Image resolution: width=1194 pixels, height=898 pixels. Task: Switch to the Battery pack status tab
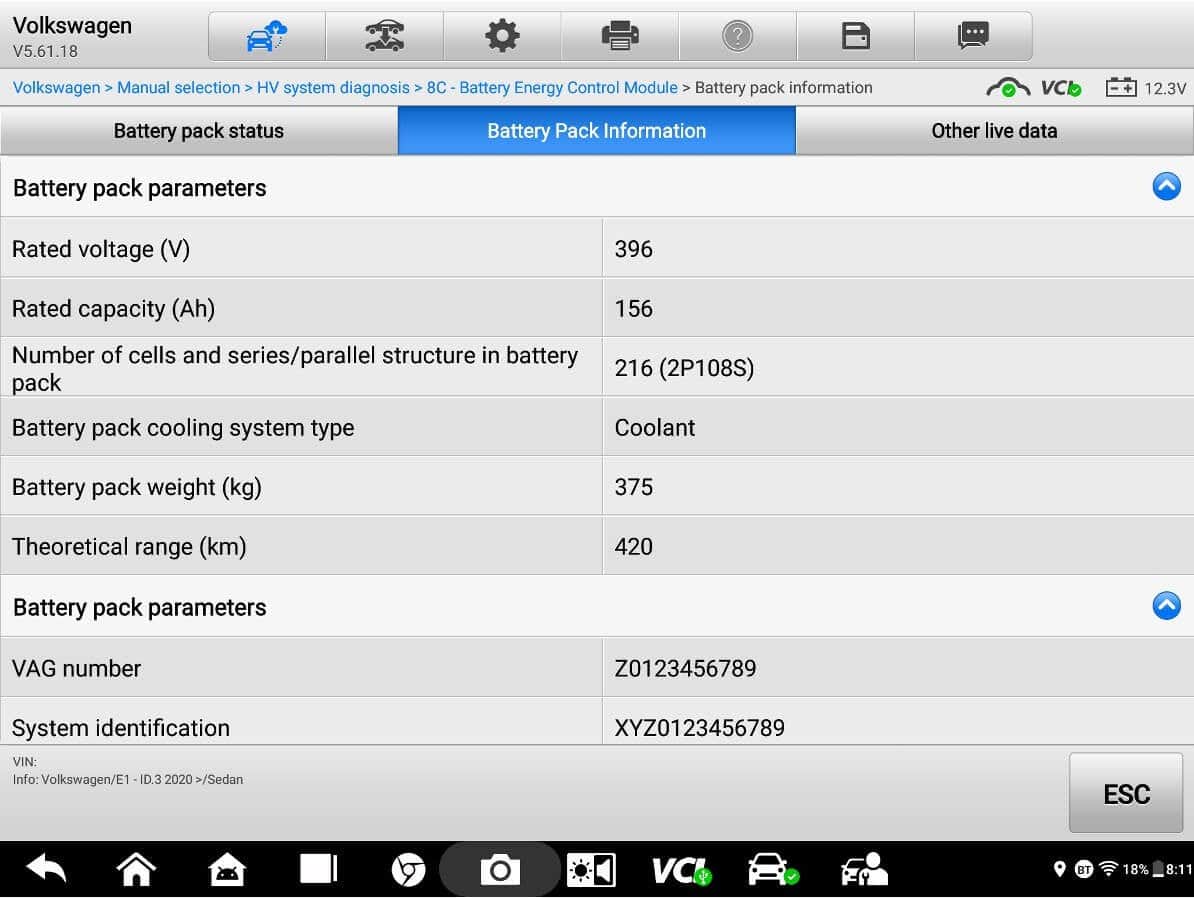pyautogui.click(x=199, y=131)
